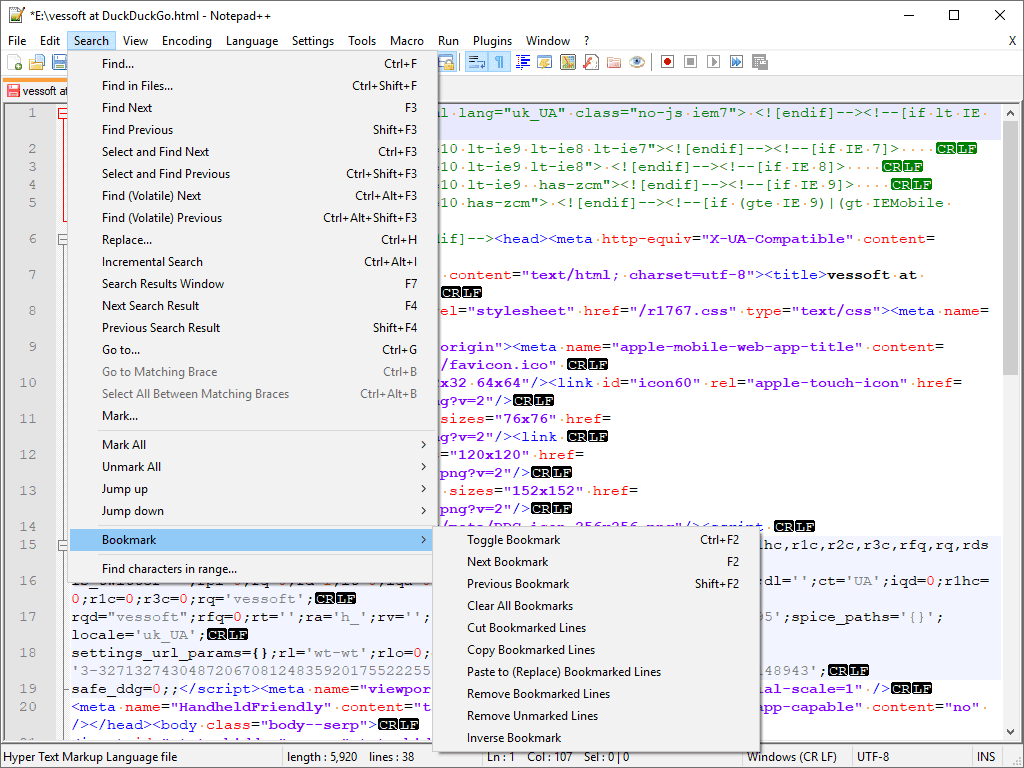The image size is (1024, 768).
Task: Choose Find... from Search menu
Action: [250, 64]
